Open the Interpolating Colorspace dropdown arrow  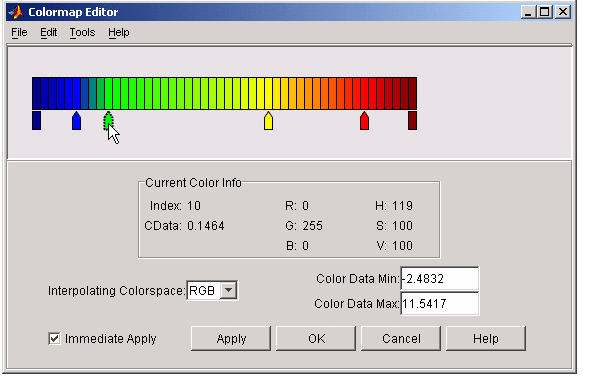228,290
